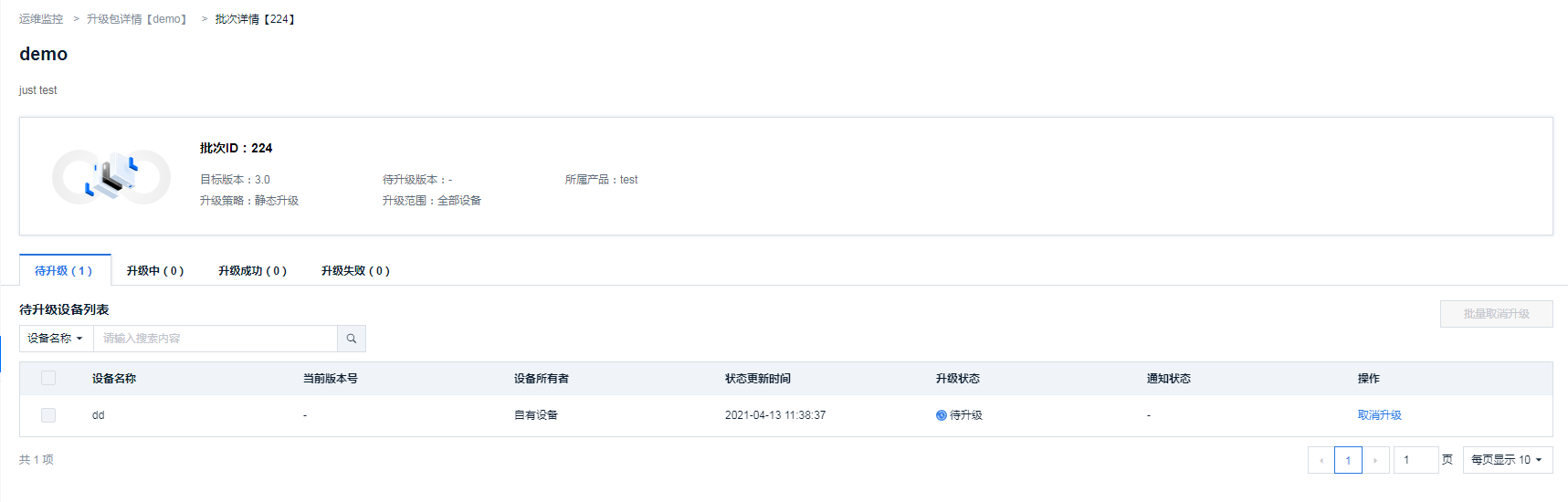The height and width of the screenshot is (502, 1568).
Task: Focus the search content input field
Action: [216, 339]
